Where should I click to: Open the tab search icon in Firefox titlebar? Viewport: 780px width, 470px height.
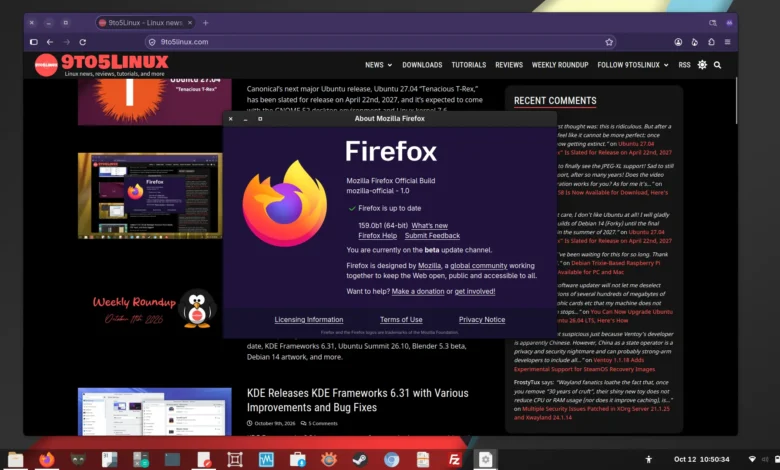712,23
